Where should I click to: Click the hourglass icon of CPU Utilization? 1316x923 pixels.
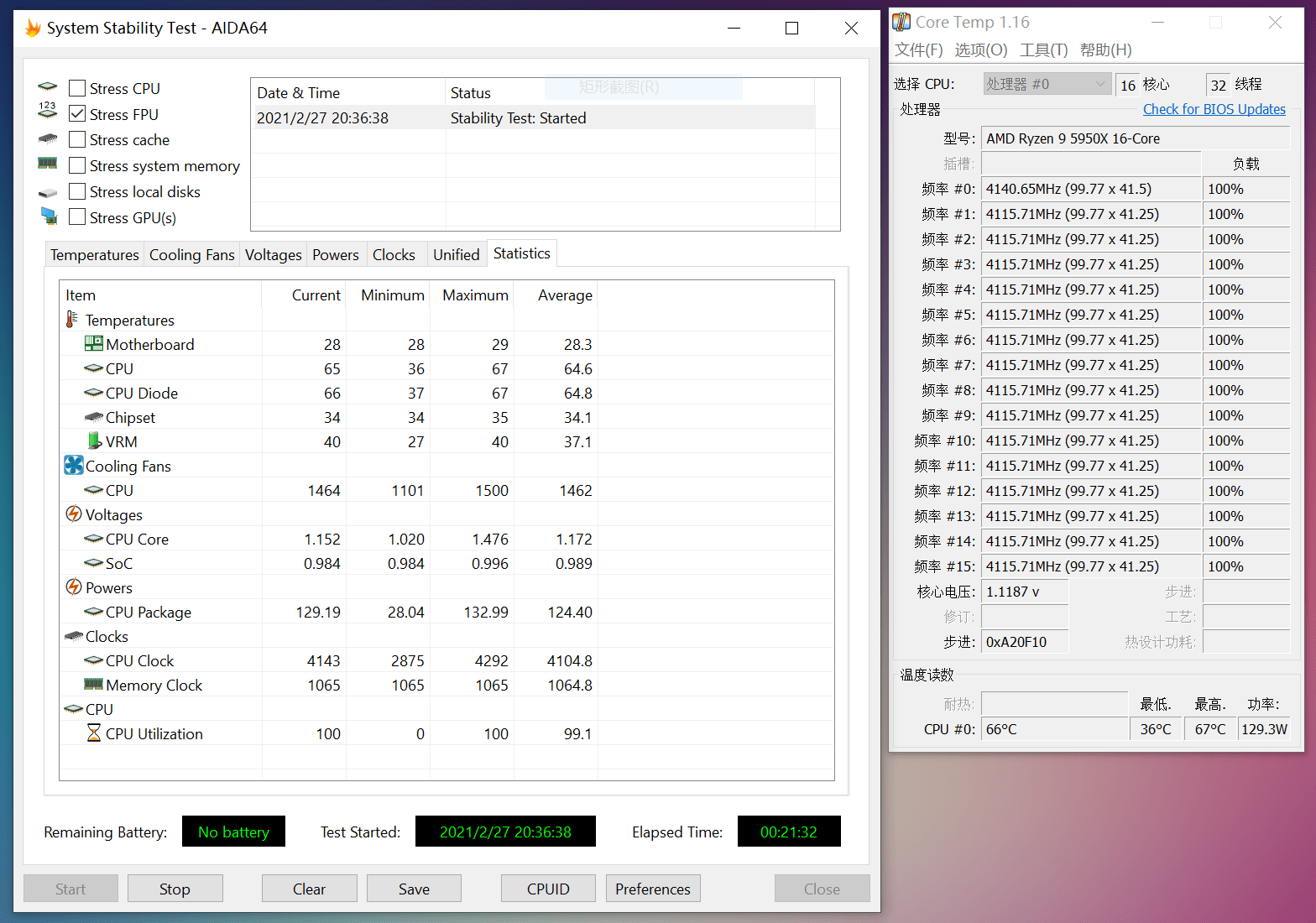coord(94,733)
